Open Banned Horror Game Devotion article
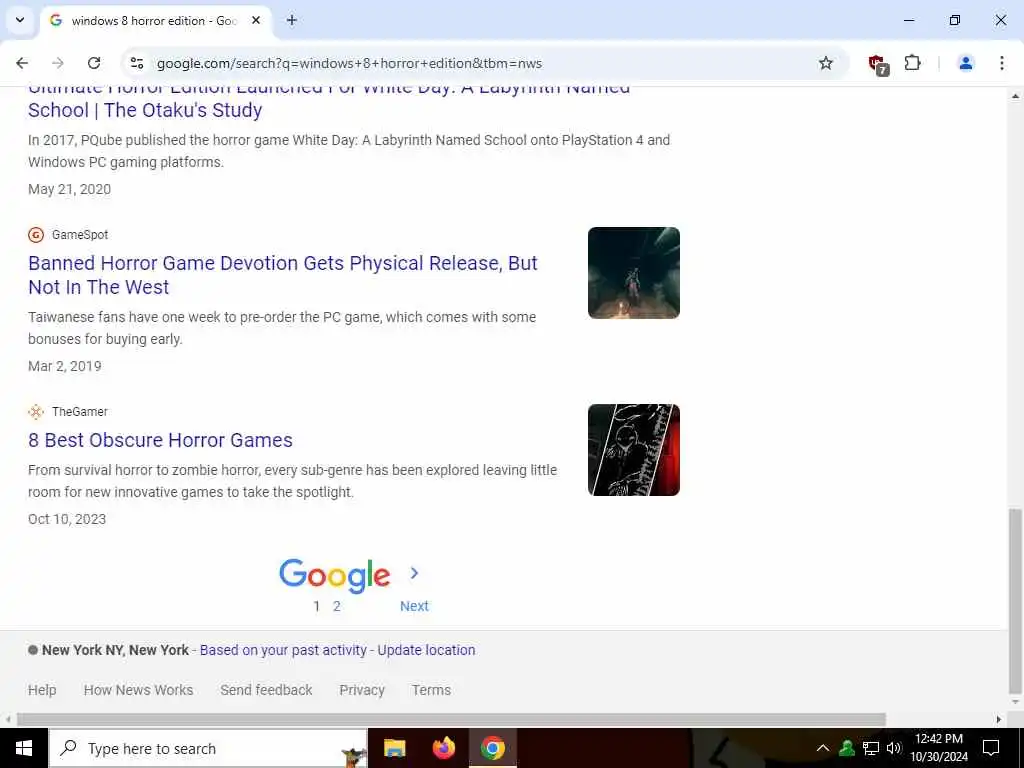Viewport: 1024px width, 768px height. (283, 275)
